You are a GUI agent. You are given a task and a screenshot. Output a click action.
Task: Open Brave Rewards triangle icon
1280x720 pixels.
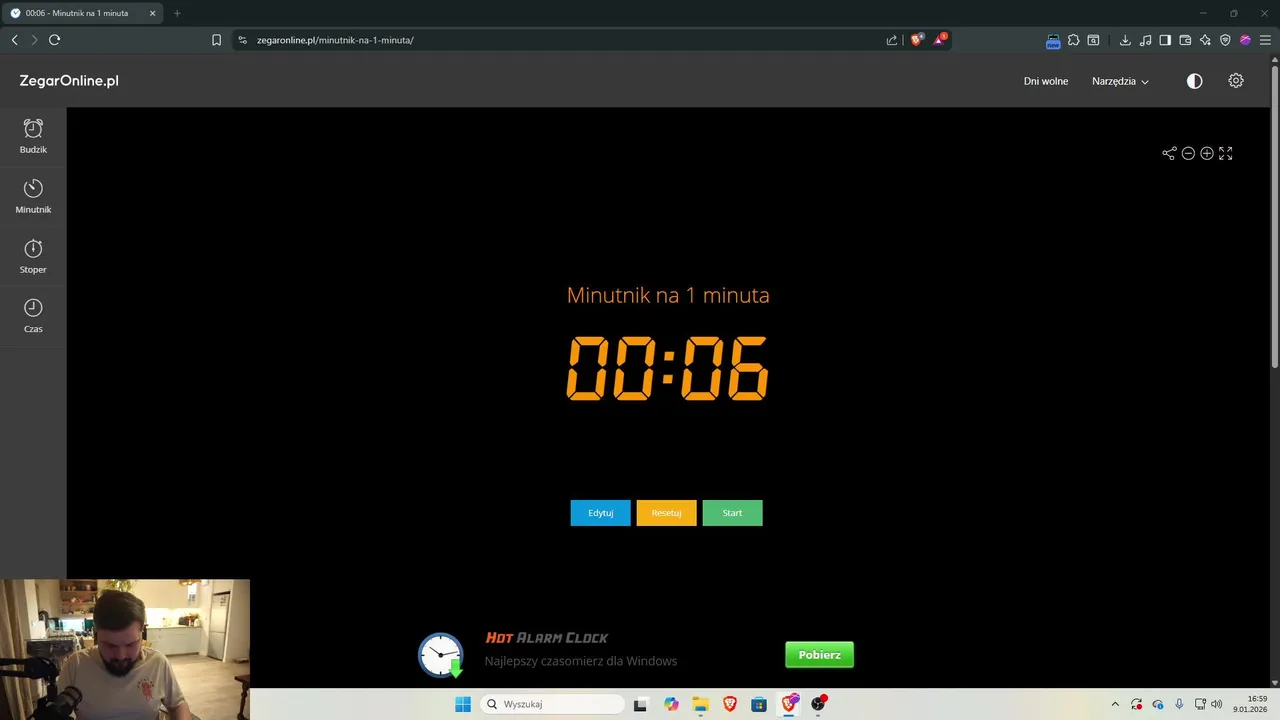[x=940, y=40]
